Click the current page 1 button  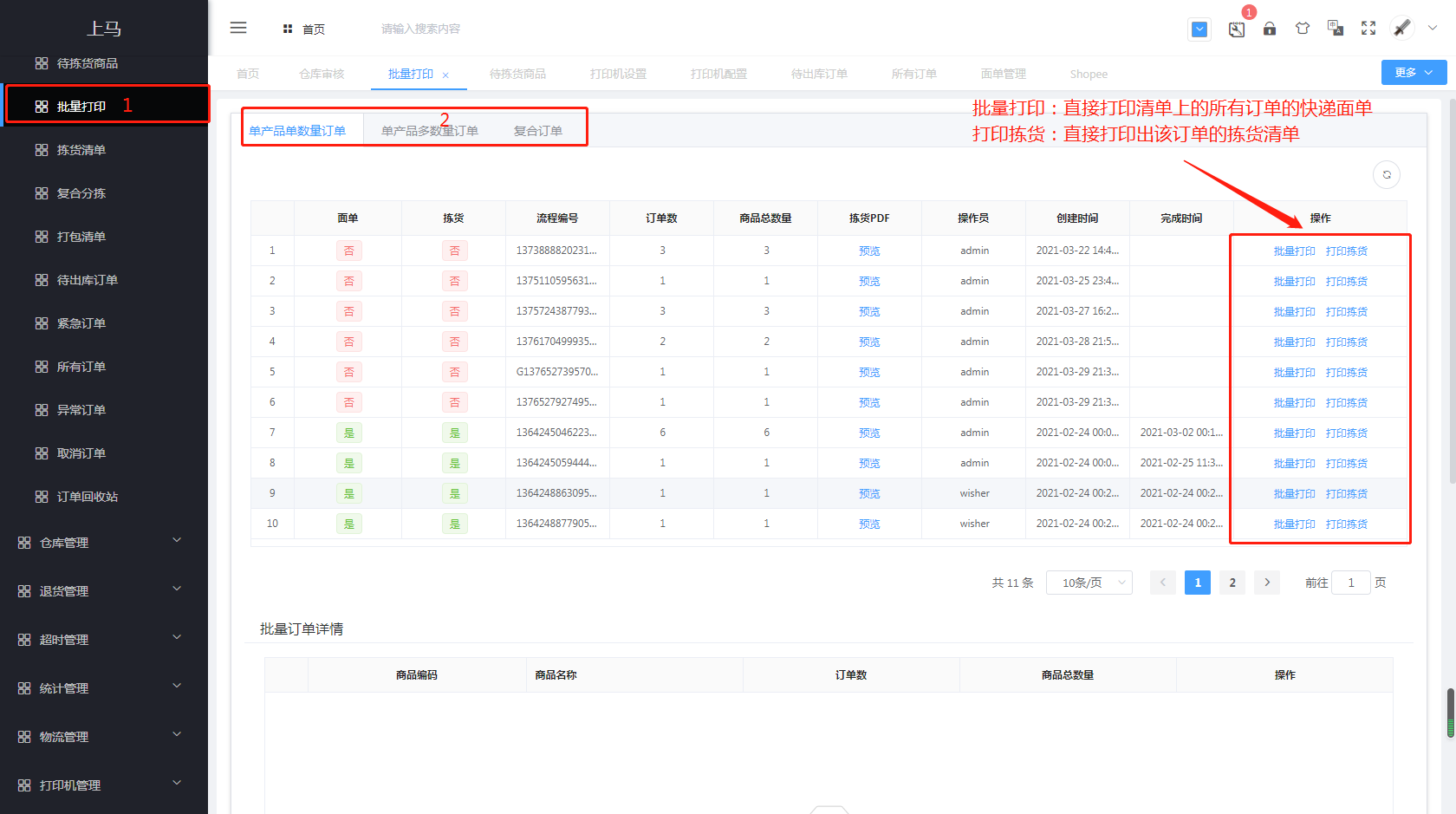pos(1198,583)
